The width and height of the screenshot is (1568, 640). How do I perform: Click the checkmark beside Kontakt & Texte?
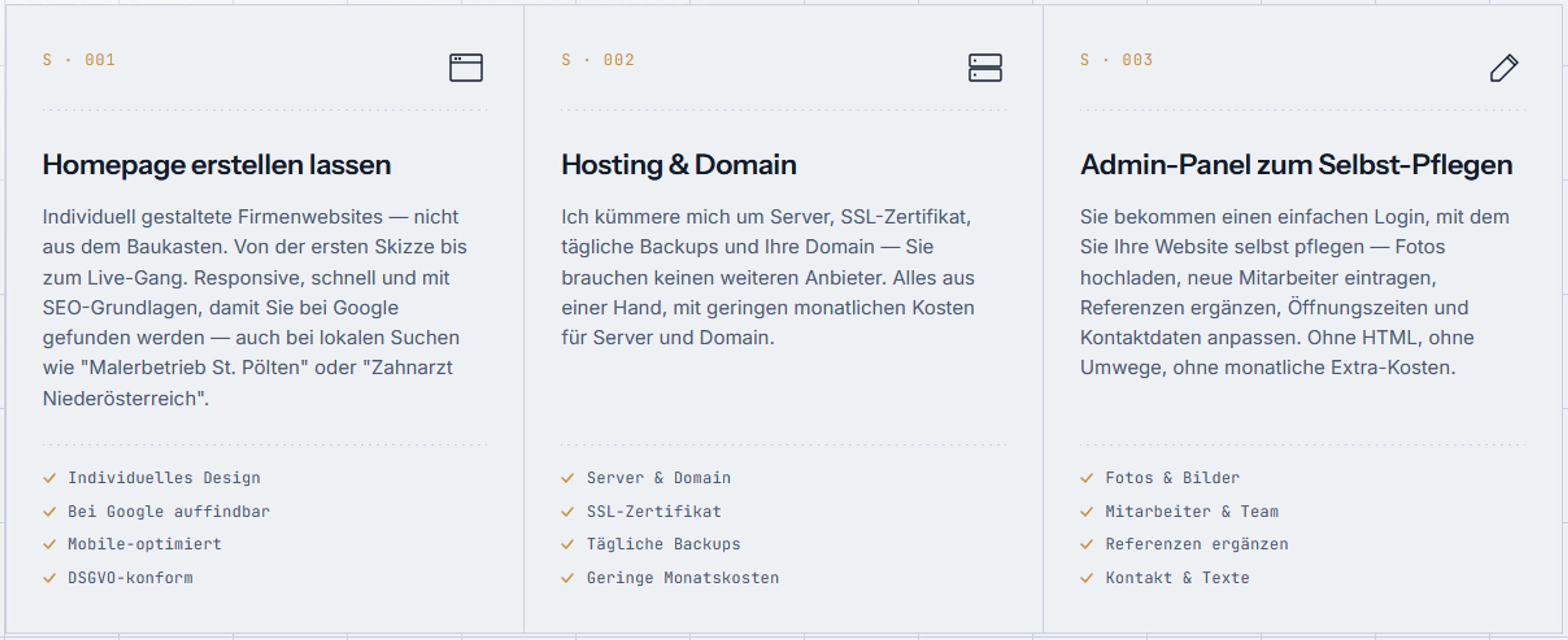tap(1087, 578)
